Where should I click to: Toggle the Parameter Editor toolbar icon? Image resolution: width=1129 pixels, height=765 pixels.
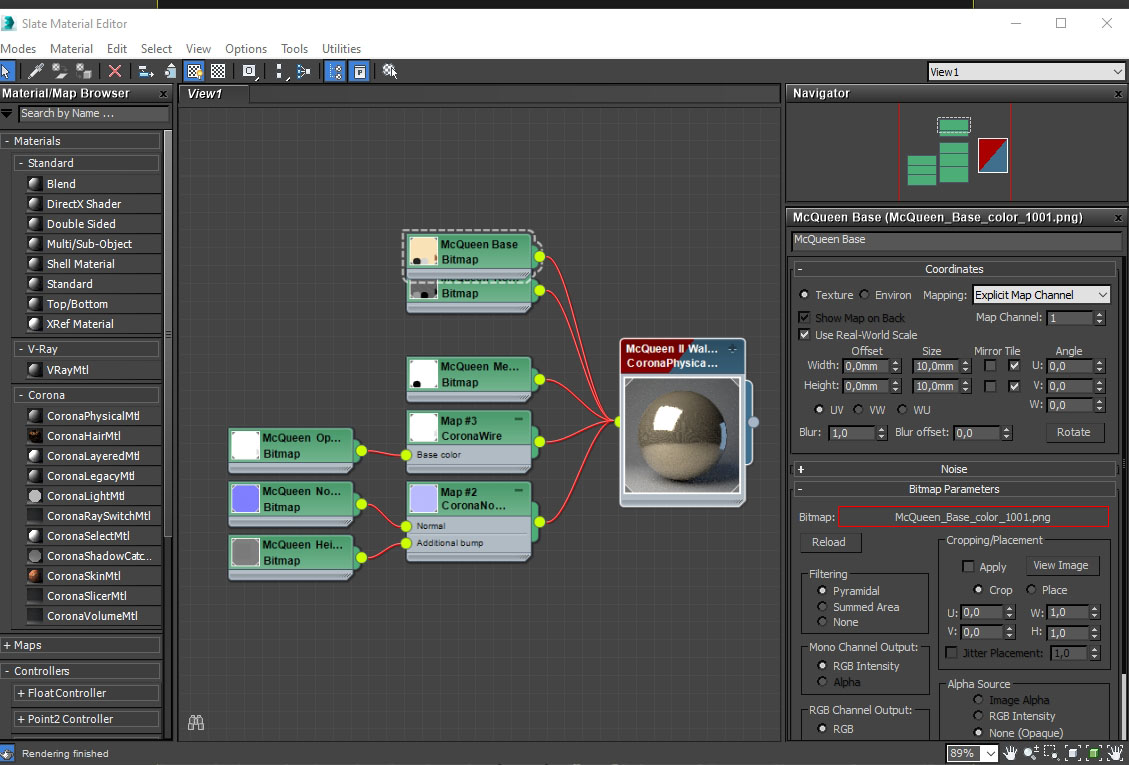(359, 71)
